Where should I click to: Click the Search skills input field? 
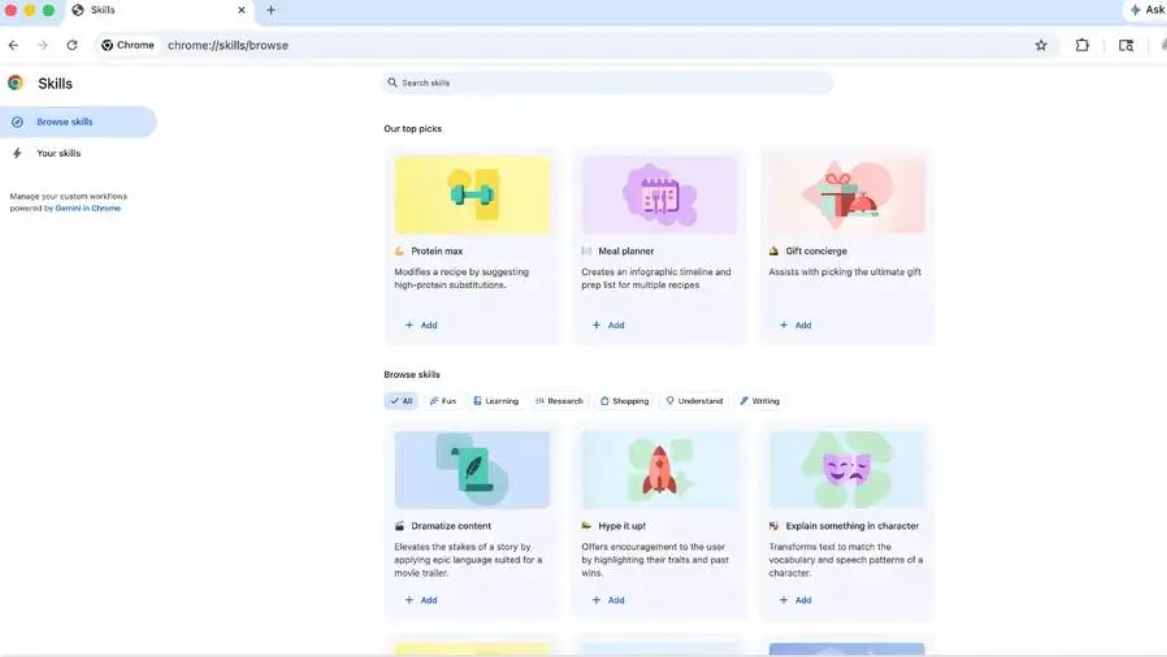pos(610,82)
